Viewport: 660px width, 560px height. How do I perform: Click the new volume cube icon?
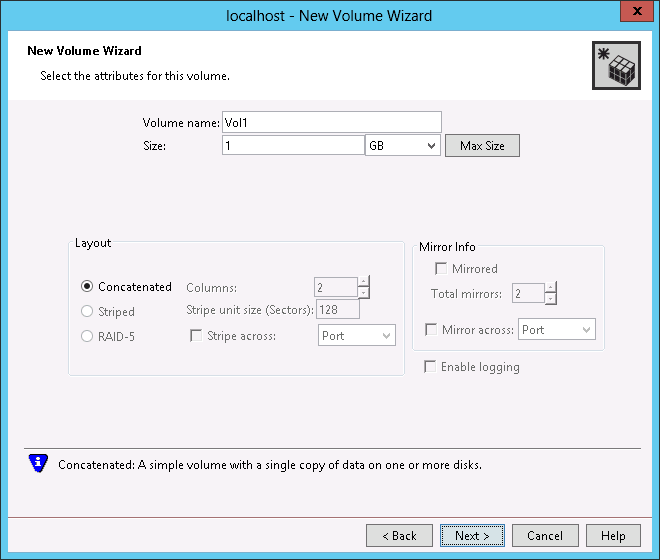pos(616,66)
